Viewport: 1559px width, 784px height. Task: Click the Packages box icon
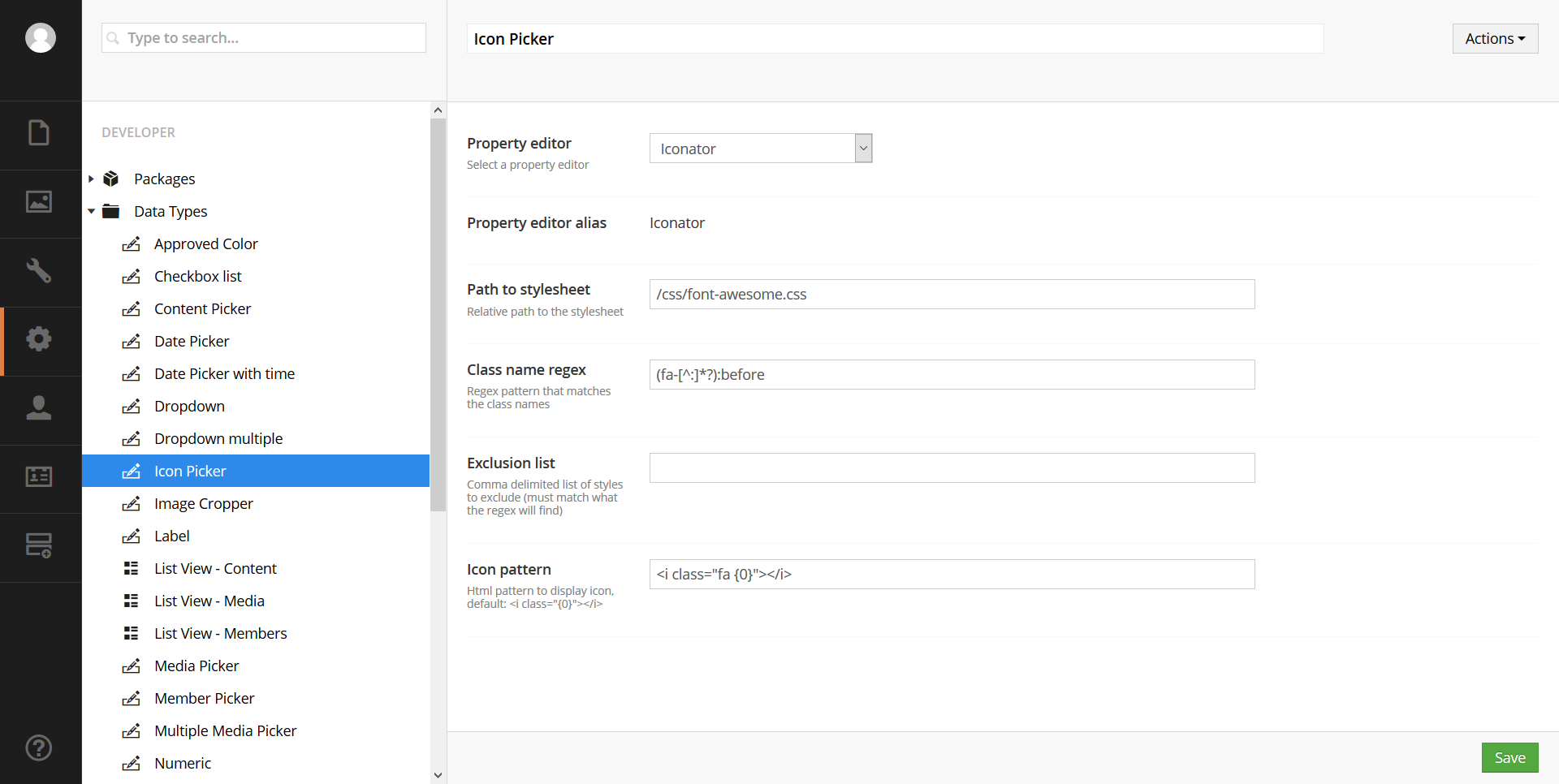coord(111,179)
